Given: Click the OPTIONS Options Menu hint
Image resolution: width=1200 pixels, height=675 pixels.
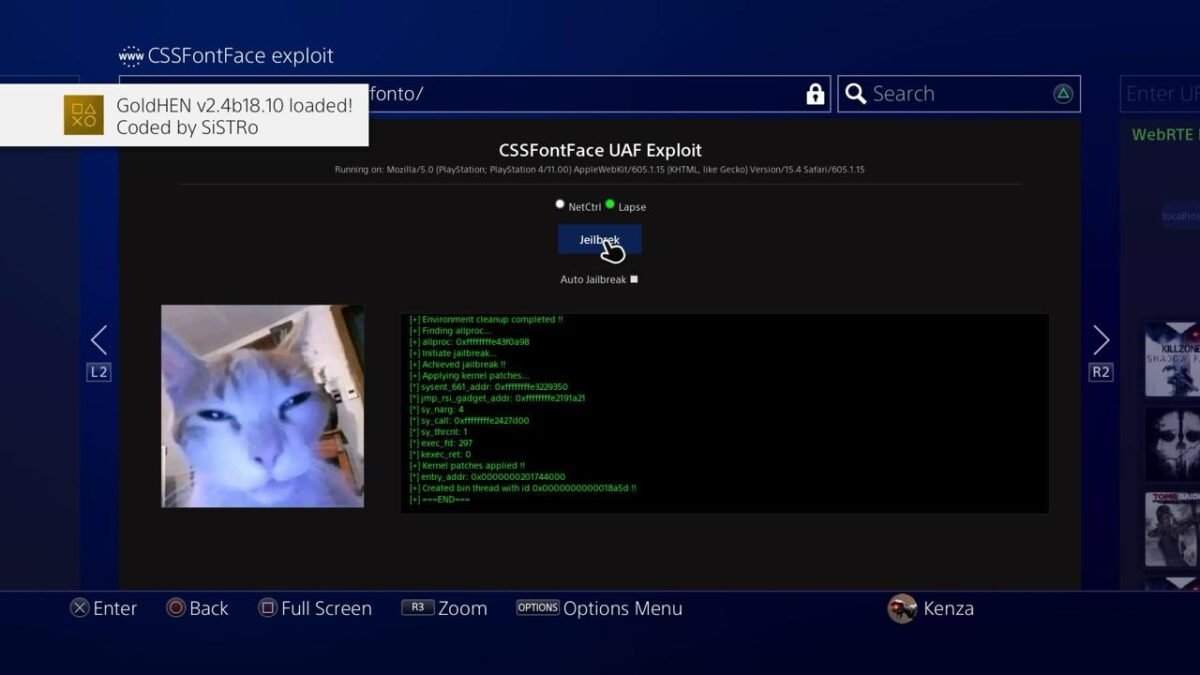Looking at the screenshot, I should pos(599,608).
